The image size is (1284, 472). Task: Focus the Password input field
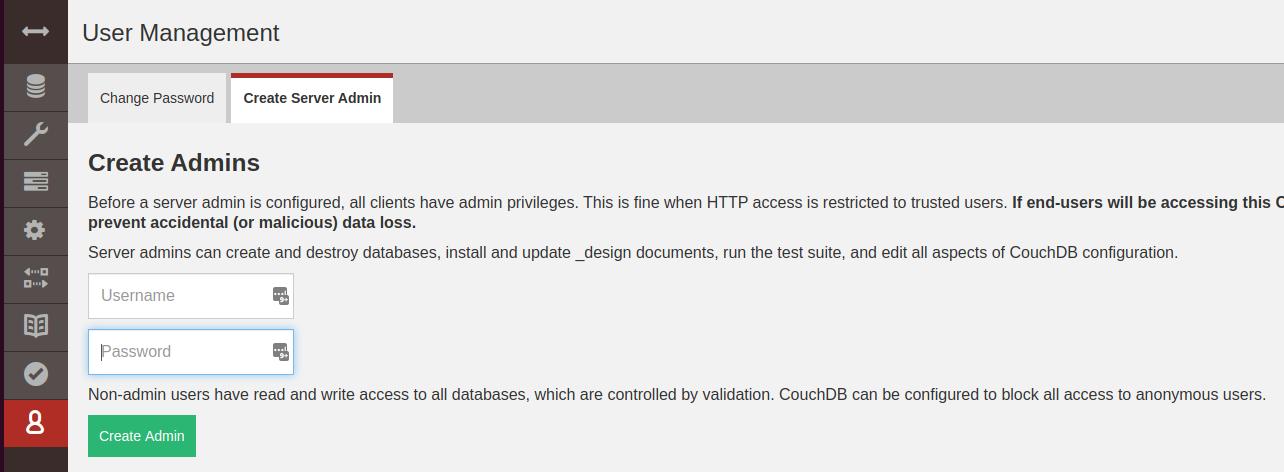pyautogui.click(x=191, y=352)
